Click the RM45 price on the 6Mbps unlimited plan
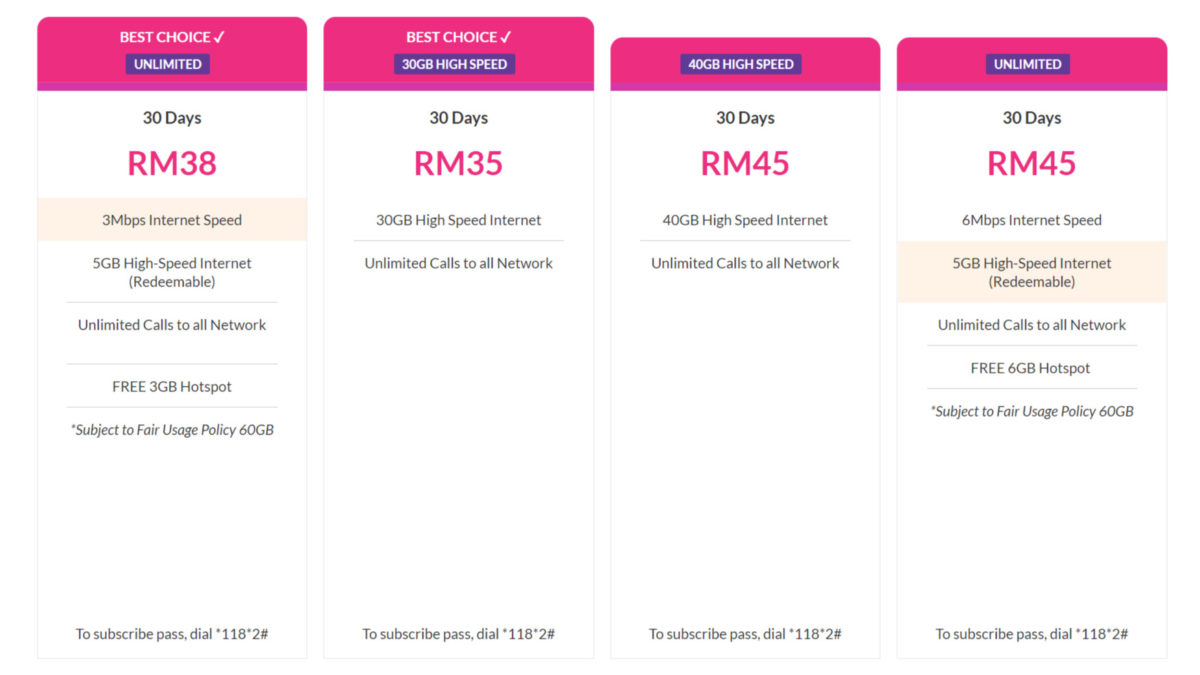 tap(1031, 163)
